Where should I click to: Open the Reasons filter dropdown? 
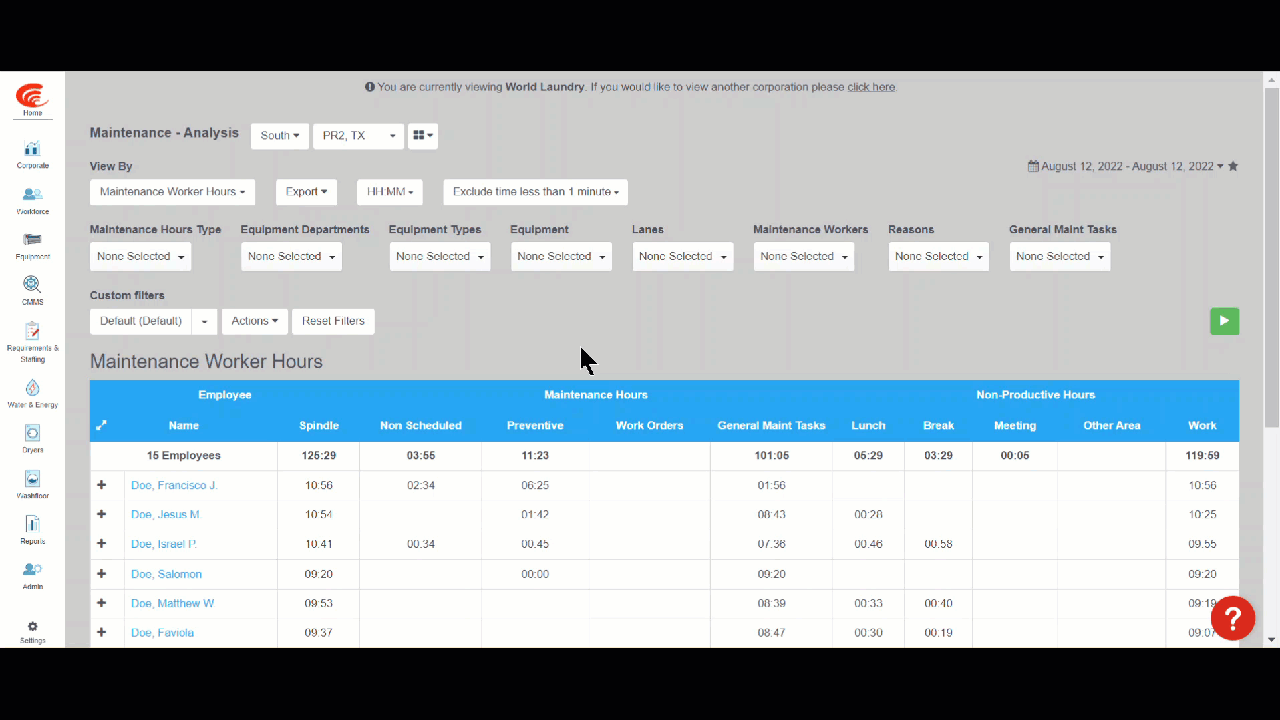coord(939,257)
